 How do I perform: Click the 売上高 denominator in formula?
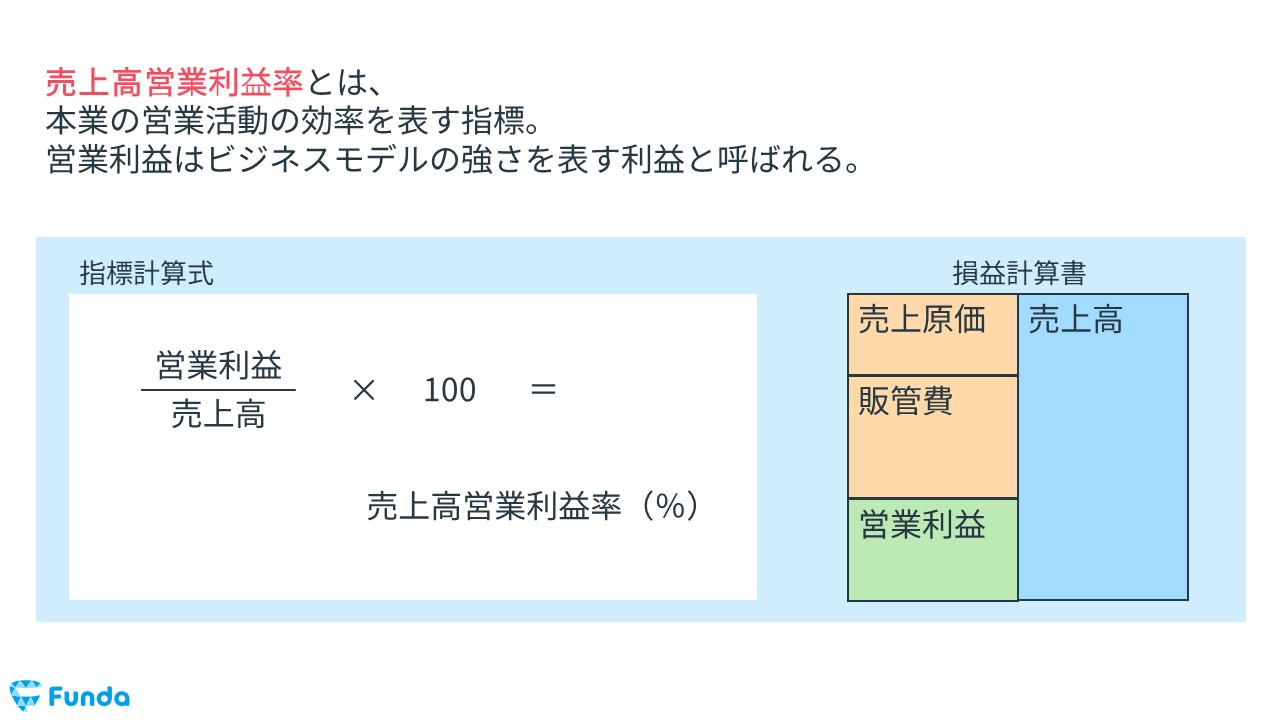[219, 414]
